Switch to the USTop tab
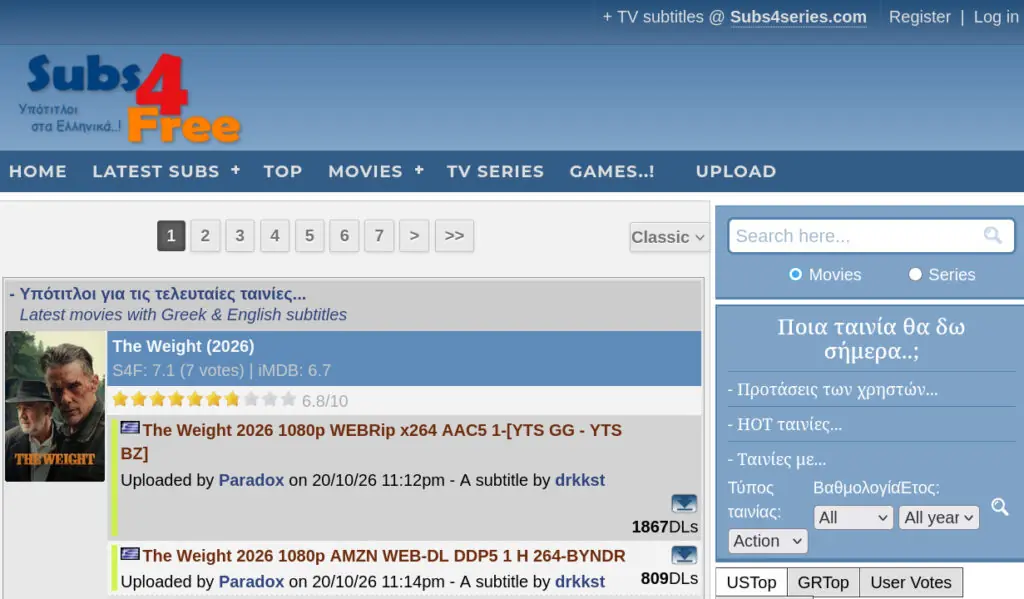 751,582
